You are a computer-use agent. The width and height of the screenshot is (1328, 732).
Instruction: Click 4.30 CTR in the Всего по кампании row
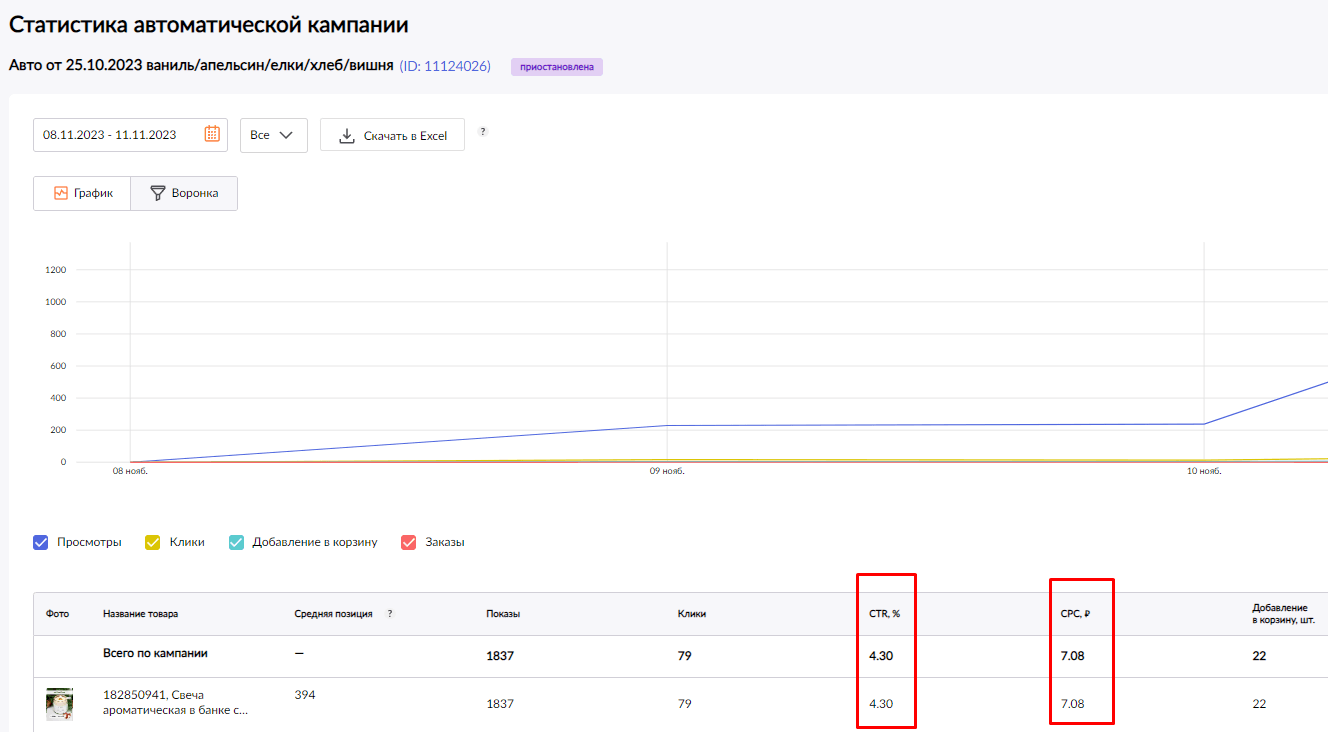(x=882, y=657)
